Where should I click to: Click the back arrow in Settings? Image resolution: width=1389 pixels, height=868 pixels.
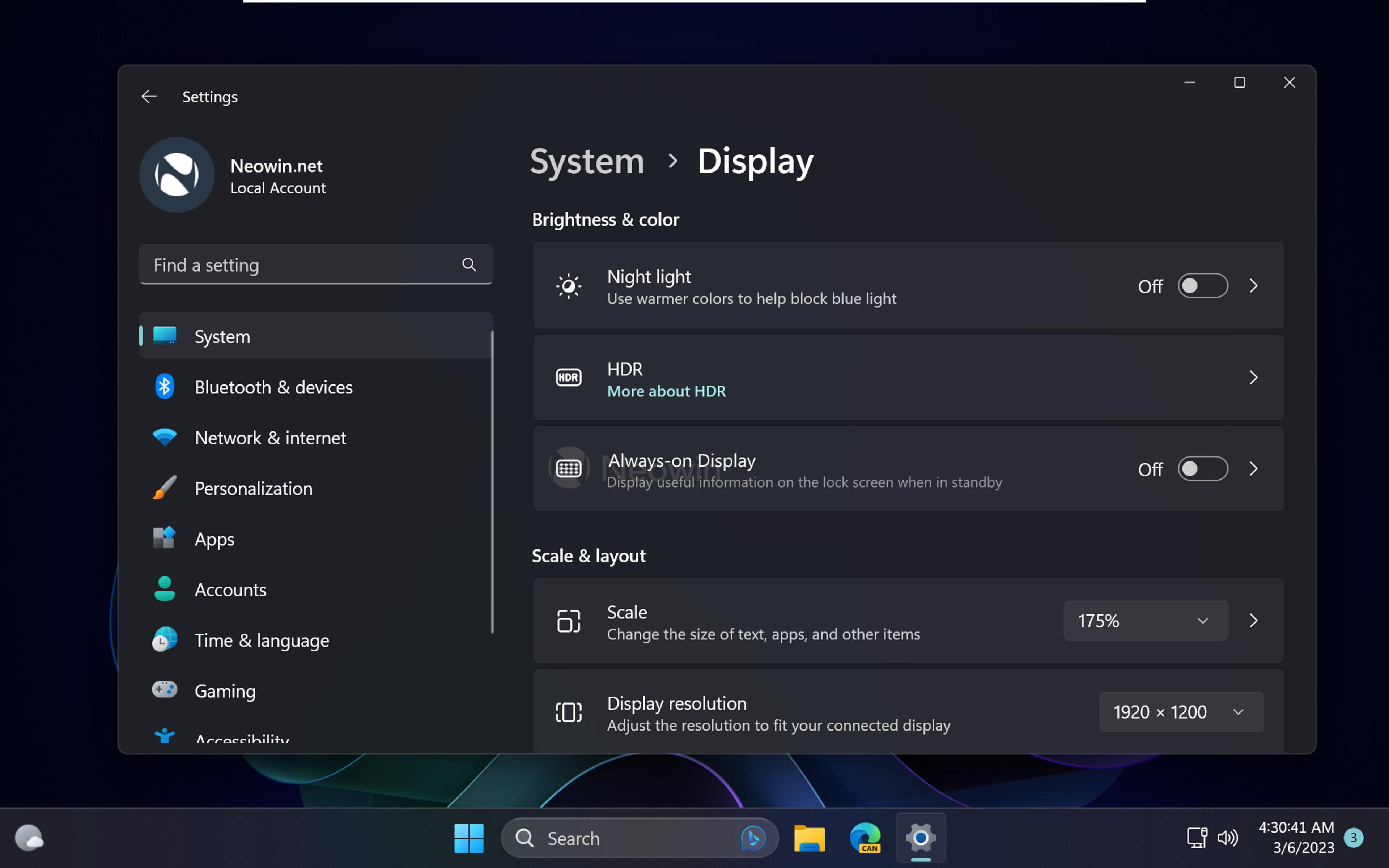coord(149,97)
